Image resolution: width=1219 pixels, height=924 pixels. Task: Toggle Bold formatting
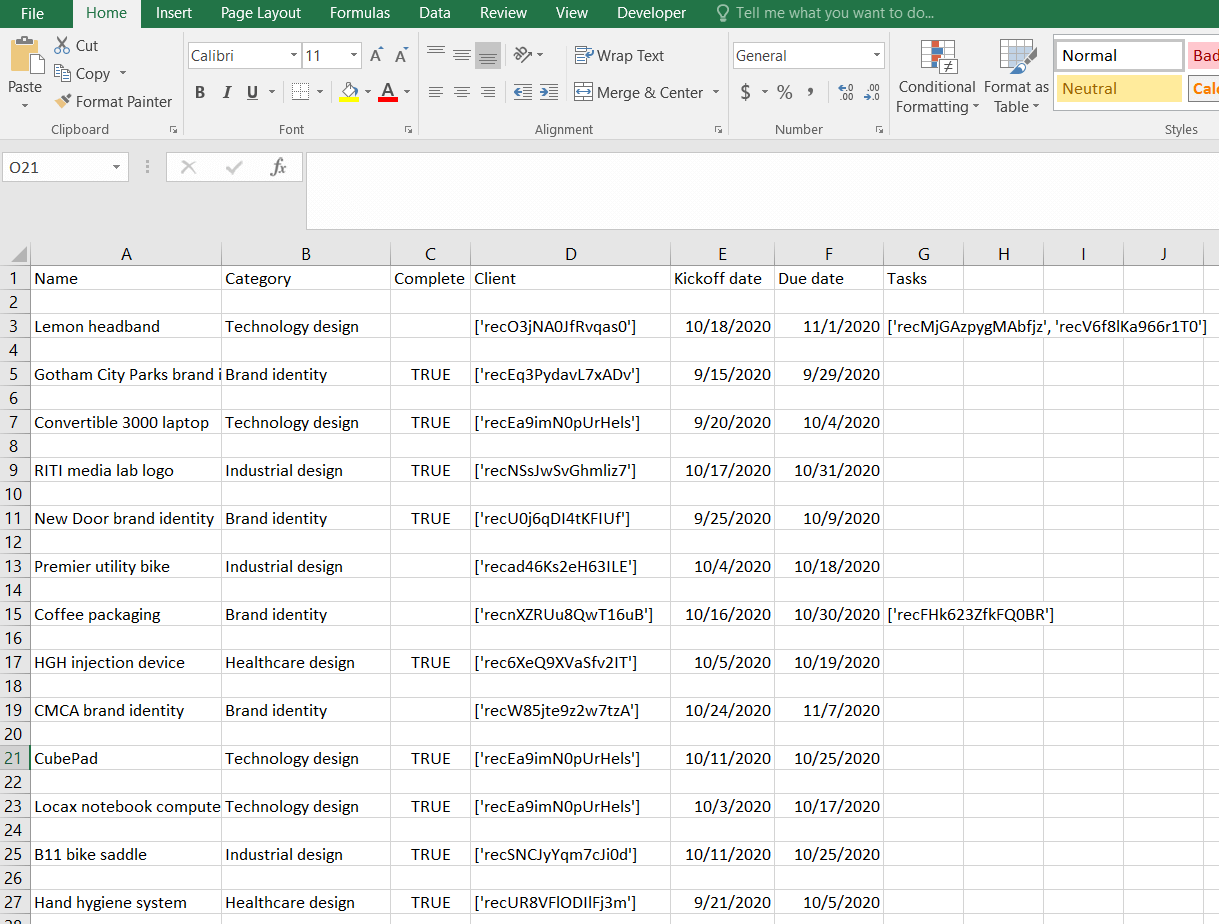(x=200, y=92)
